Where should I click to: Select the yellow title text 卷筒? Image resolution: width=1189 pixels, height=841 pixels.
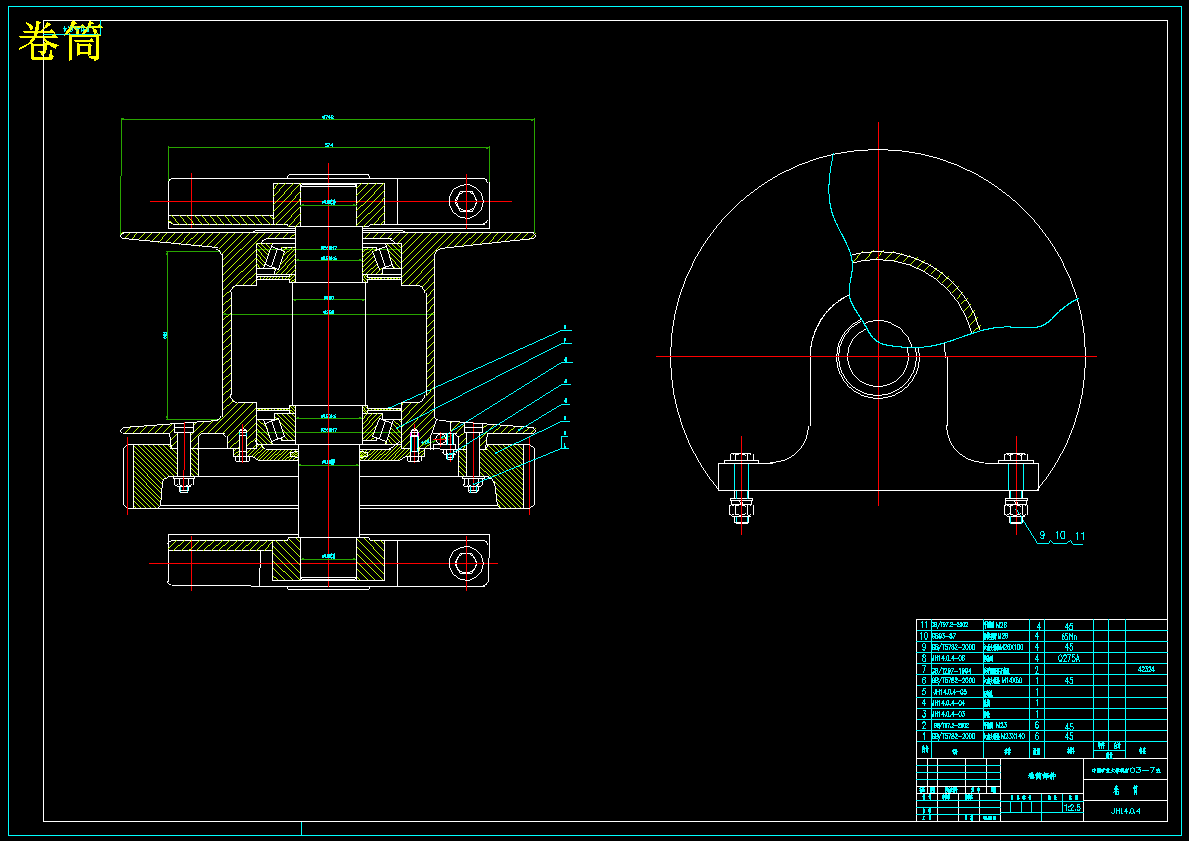pos(60,41)
